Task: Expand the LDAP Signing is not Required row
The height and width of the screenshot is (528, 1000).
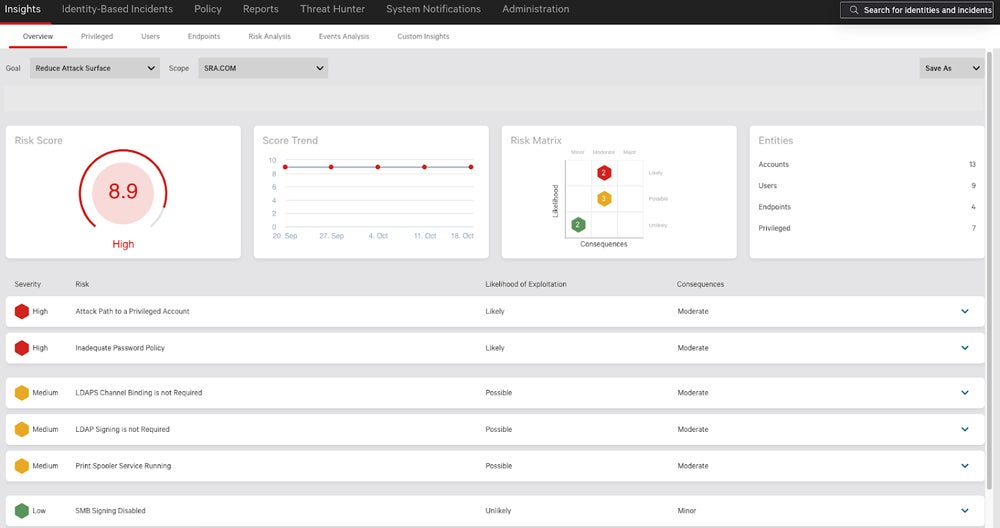Action: (x=965, y=430)
